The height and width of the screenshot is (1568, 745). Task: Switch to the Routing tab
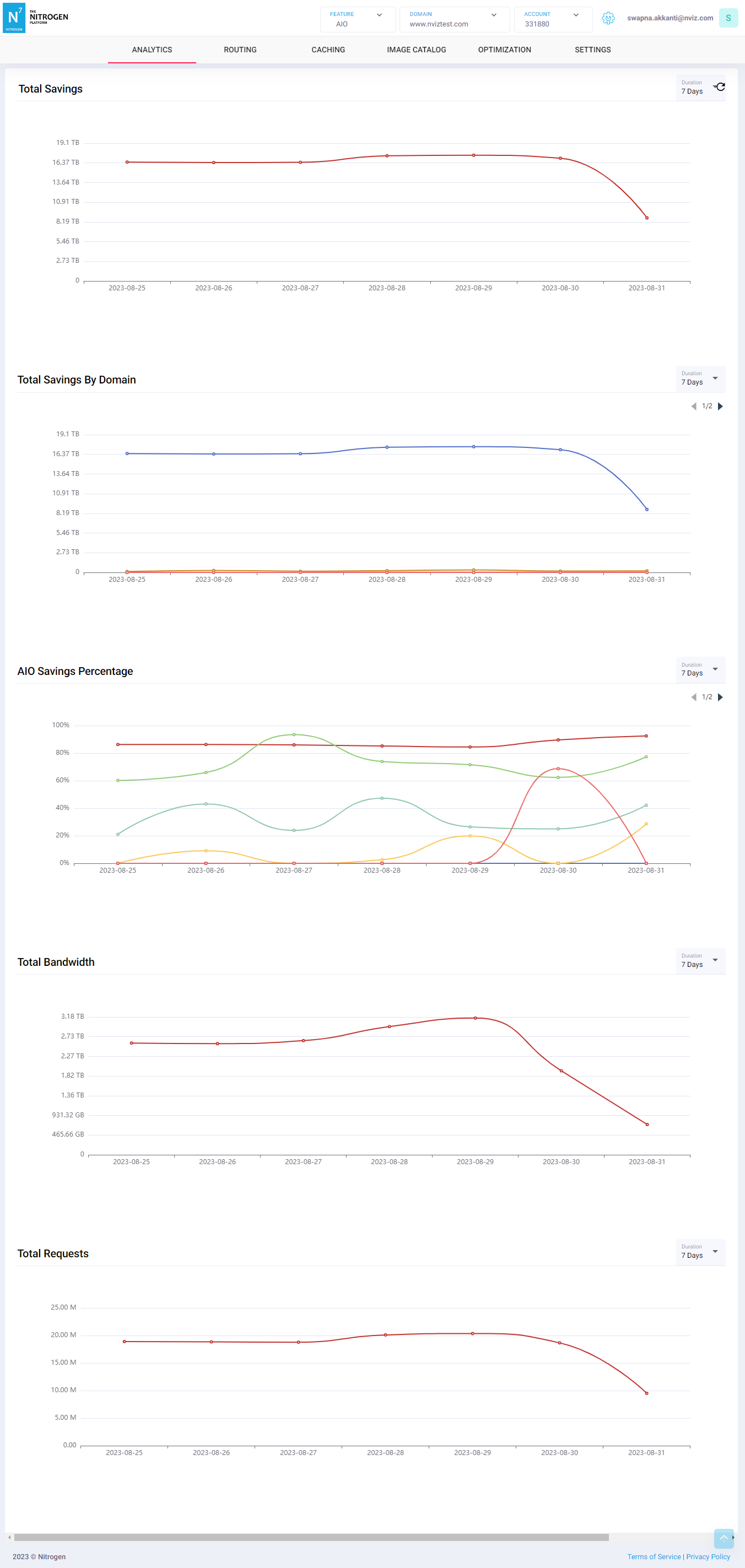240,50
